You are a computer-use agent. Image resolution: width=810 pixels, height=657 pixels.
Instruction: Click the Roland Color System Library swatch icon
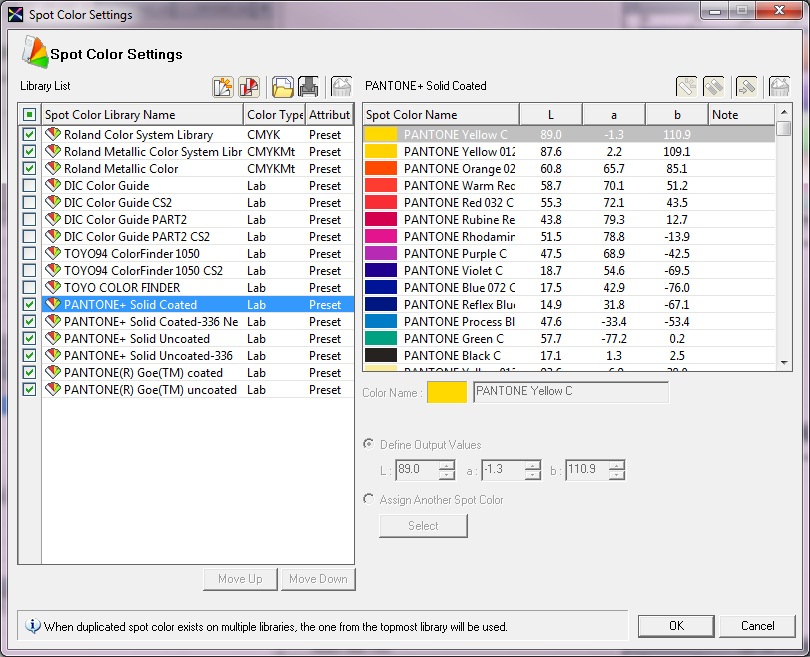click(53, 134)
